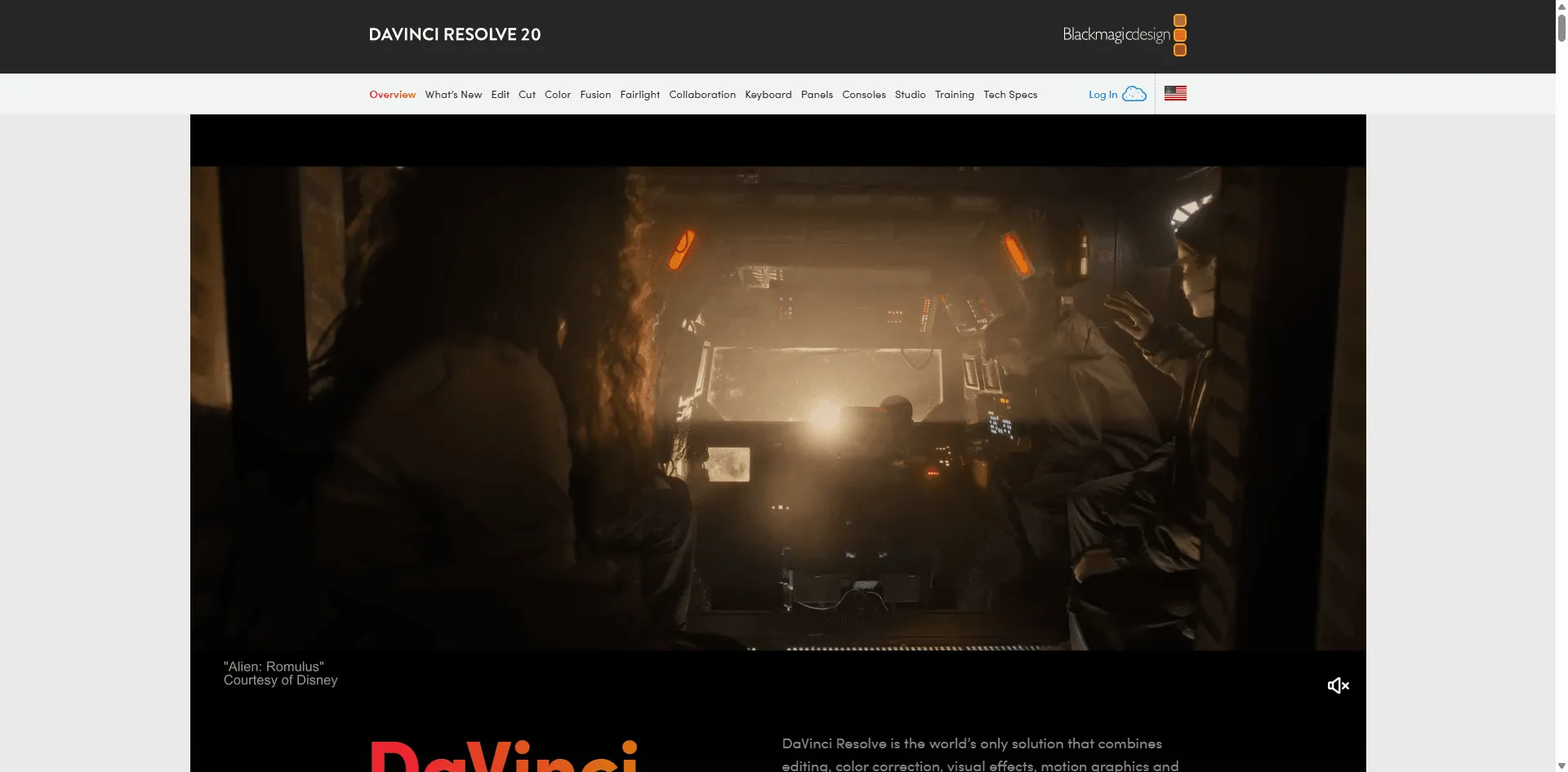Navigate to the Cut tab
The image size is (1568, 772).
point(527,95)
